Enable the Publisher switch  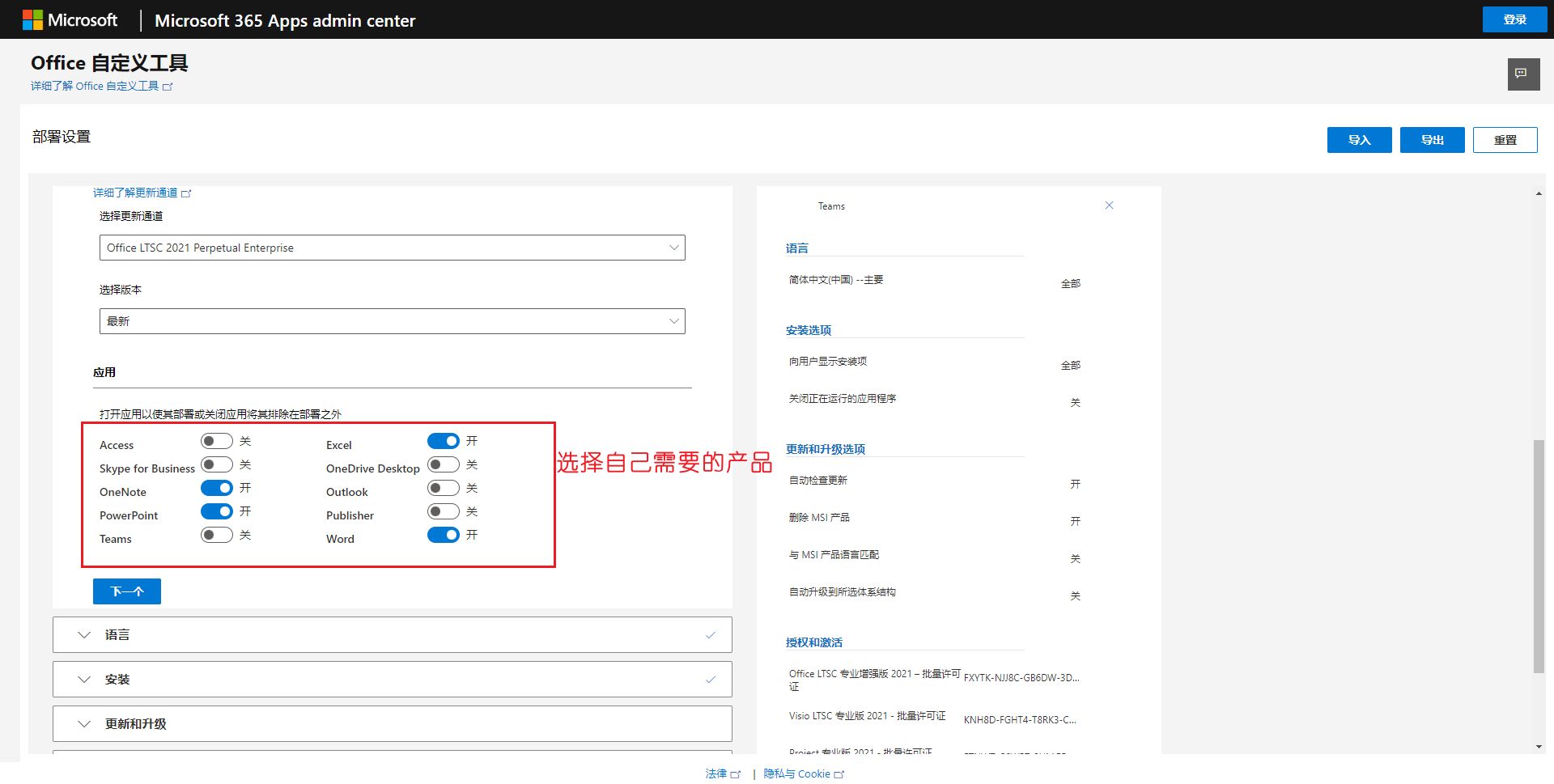[443, 511]
